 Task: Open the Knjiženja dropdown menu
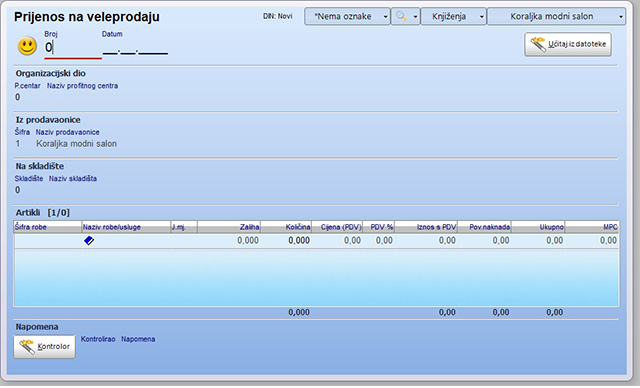[453, 16]
